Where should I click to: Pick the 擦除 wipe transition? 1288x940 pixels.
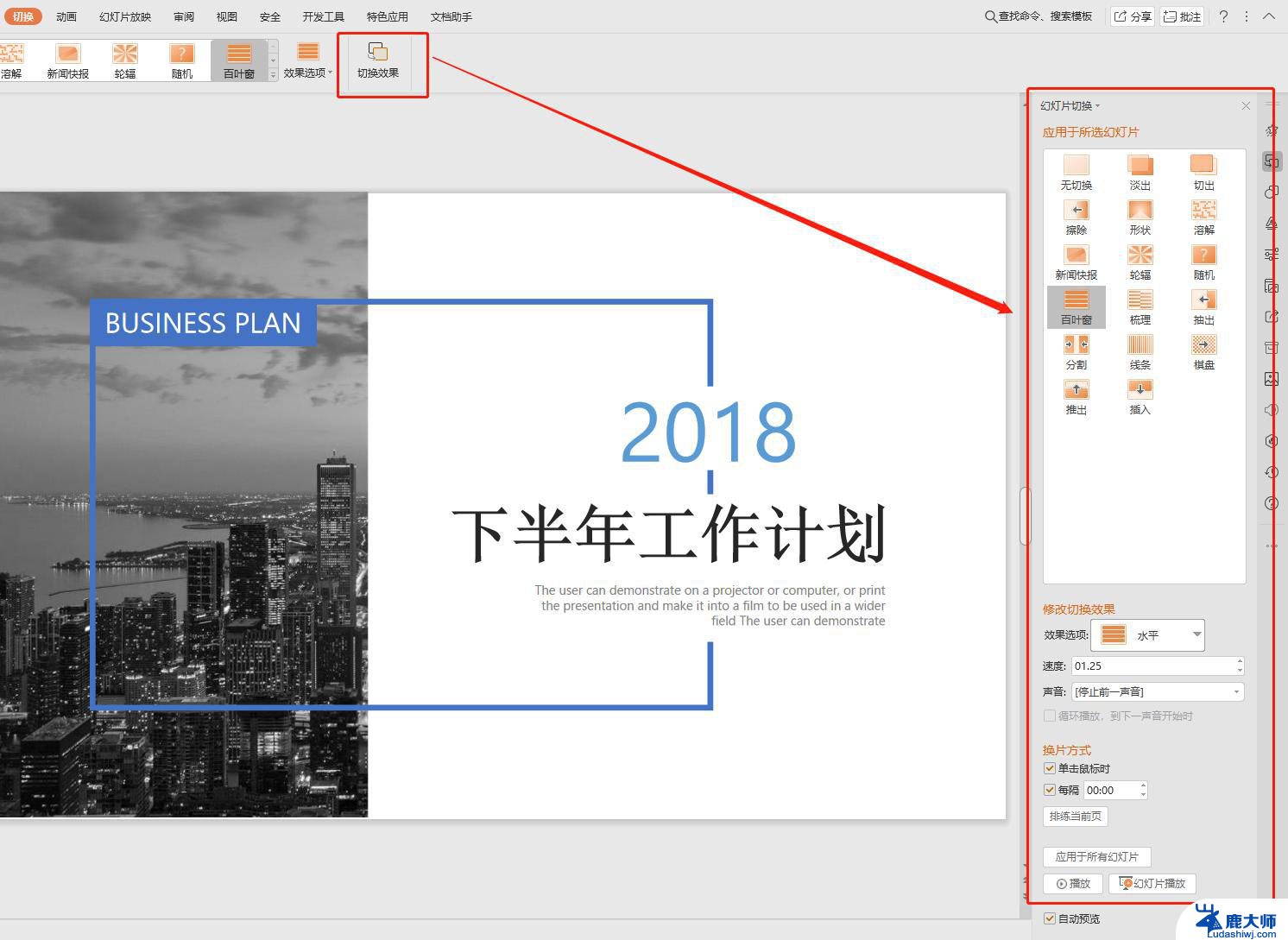[1076, 218]
